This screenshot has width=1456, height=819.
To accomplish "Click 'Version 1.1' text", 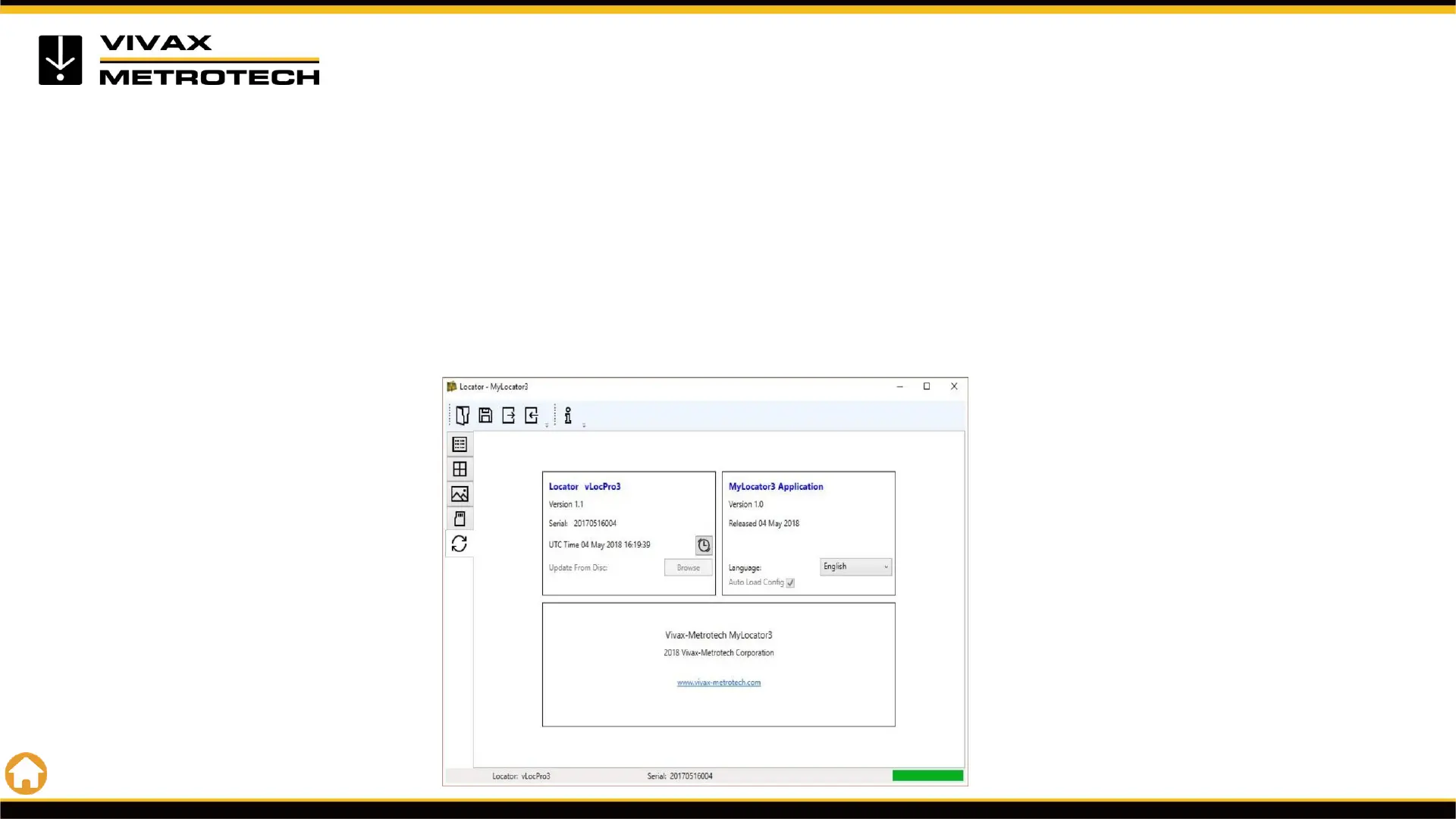I will tap(566, 504).
